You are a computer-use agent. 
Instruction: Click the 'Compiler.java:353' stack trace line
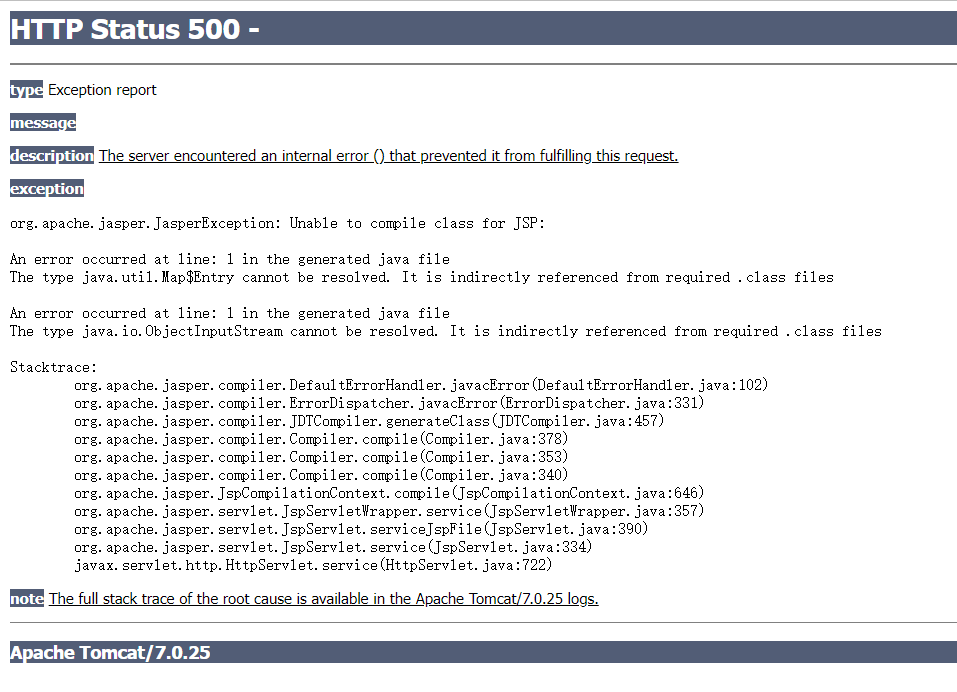[321, 457]
